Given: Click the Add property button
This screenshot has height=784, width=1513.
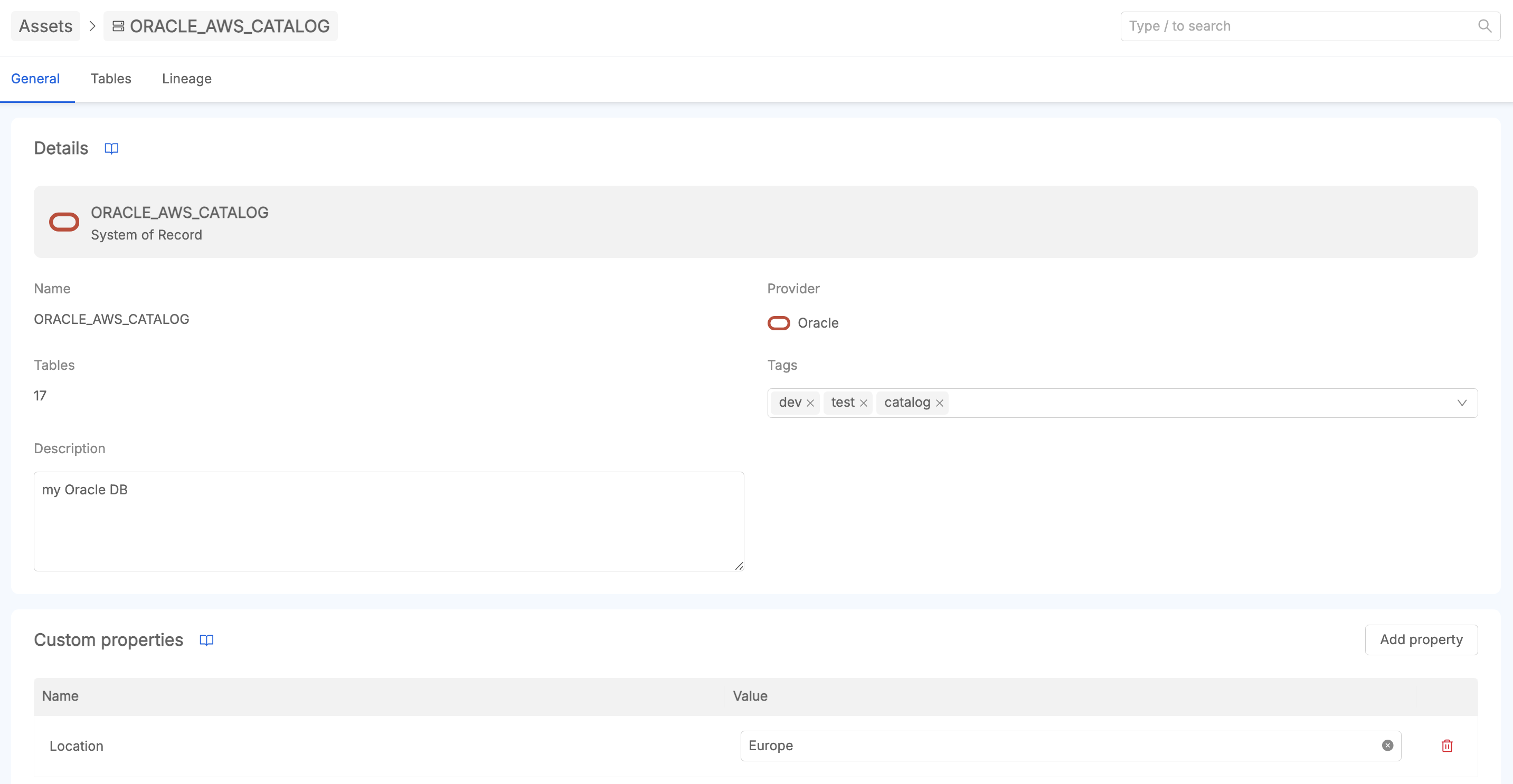Looking at the screenshot, I should pos(1421,639).
